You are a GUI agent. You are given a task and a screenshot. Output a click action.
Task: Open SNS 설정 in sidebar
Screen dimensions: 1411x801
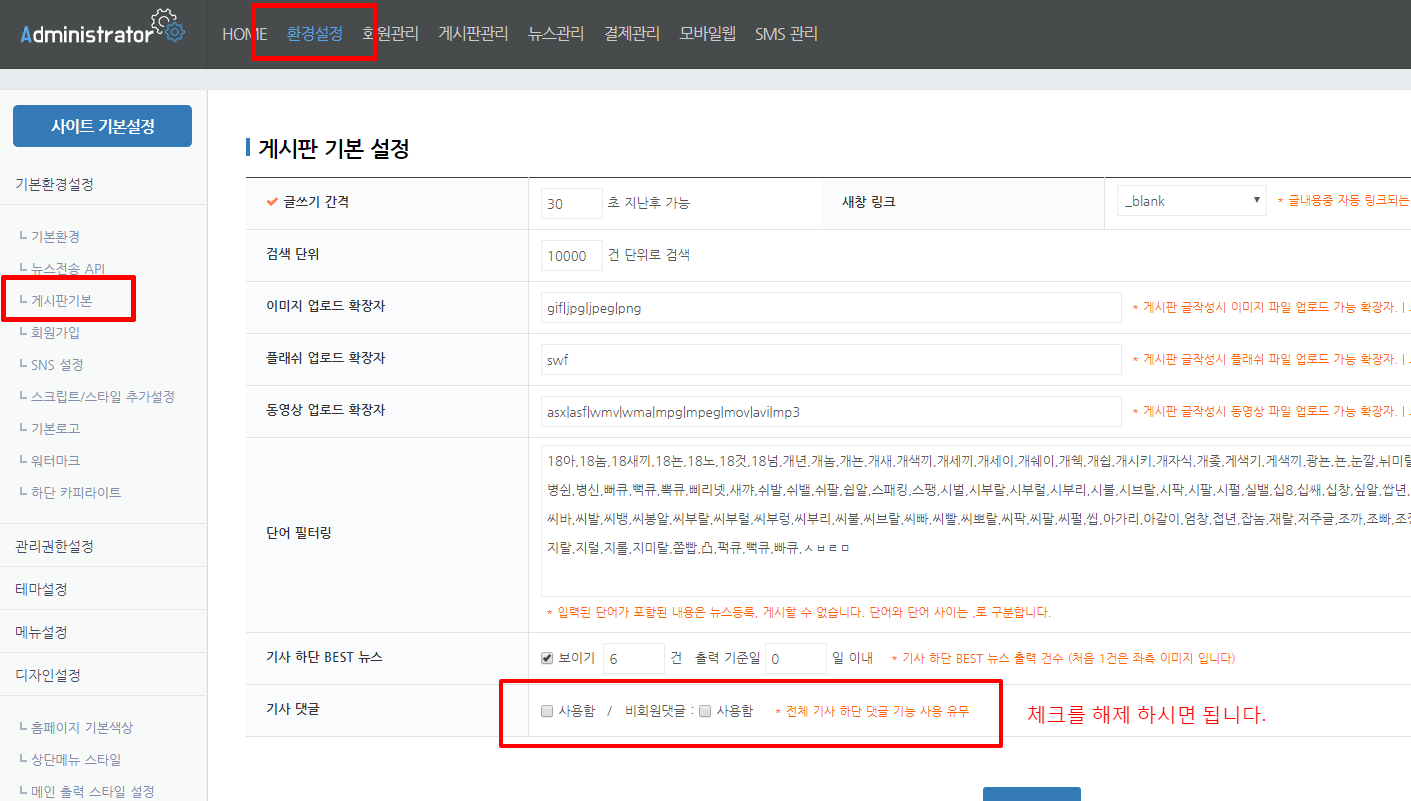point(57,364)
